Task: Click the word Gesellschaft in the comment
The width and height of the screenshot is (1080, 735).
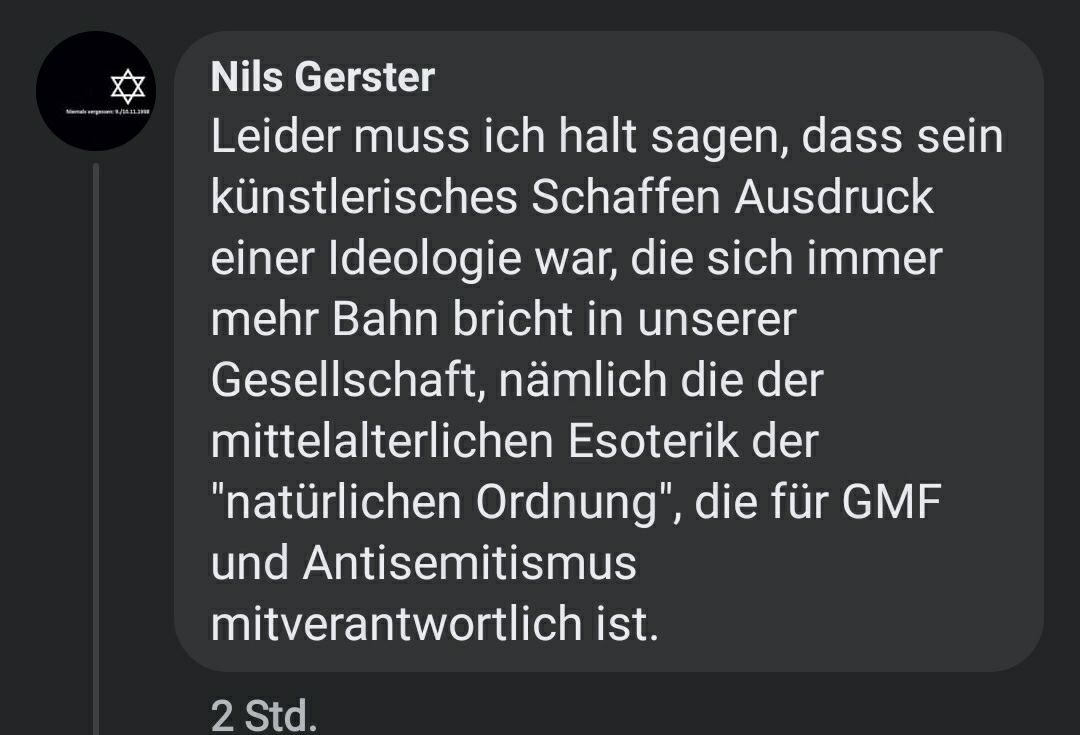Action: click(344, 381)
